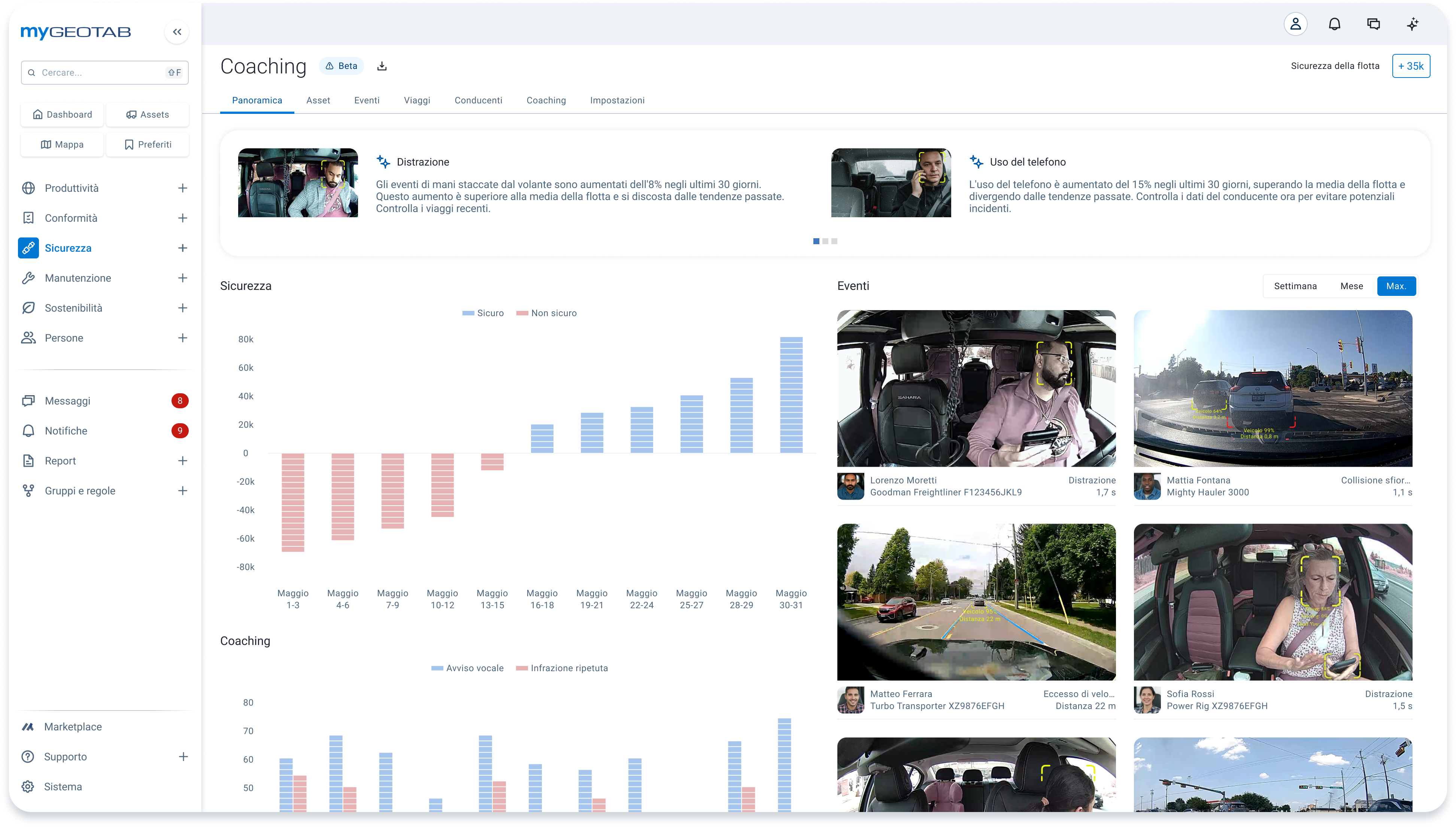Switch to the Eventi tab
The image size is (1456, 827).
[x=367, y=100]
